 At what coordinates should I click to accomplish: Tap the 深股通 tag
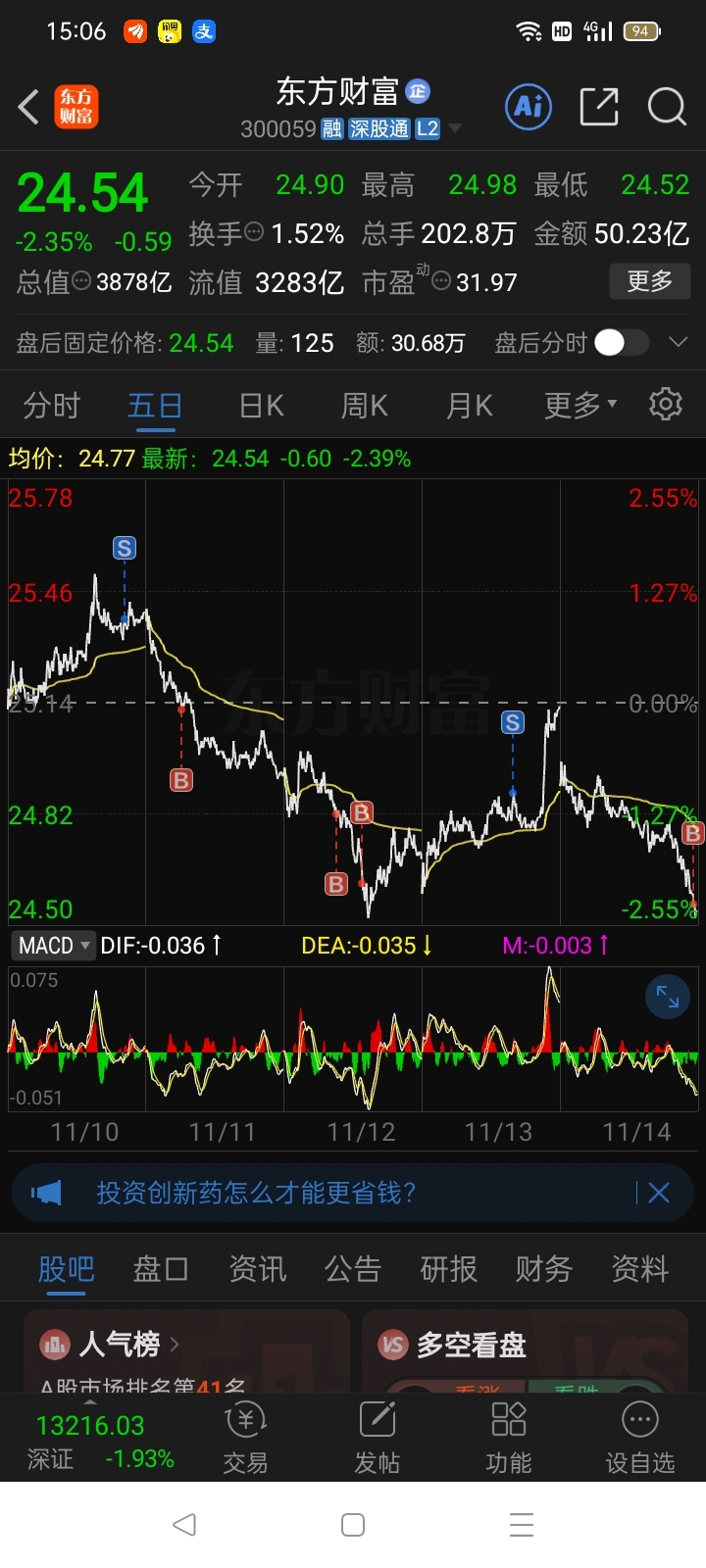point(379,128)
